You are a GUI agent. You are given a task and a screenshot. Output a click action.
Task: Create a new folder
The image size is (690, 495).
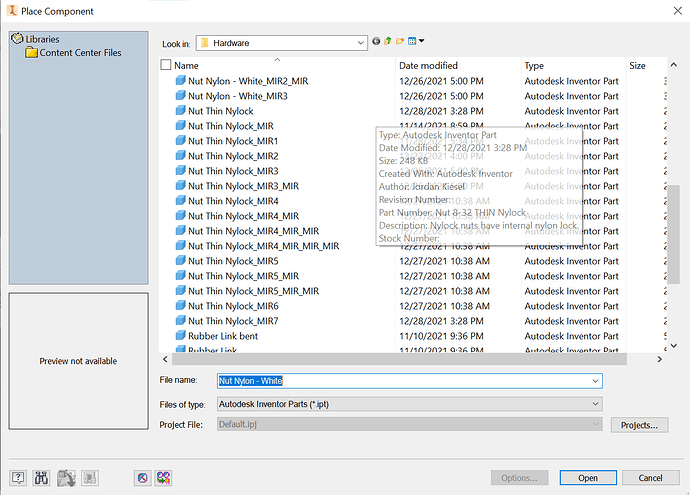pos(400,41)
